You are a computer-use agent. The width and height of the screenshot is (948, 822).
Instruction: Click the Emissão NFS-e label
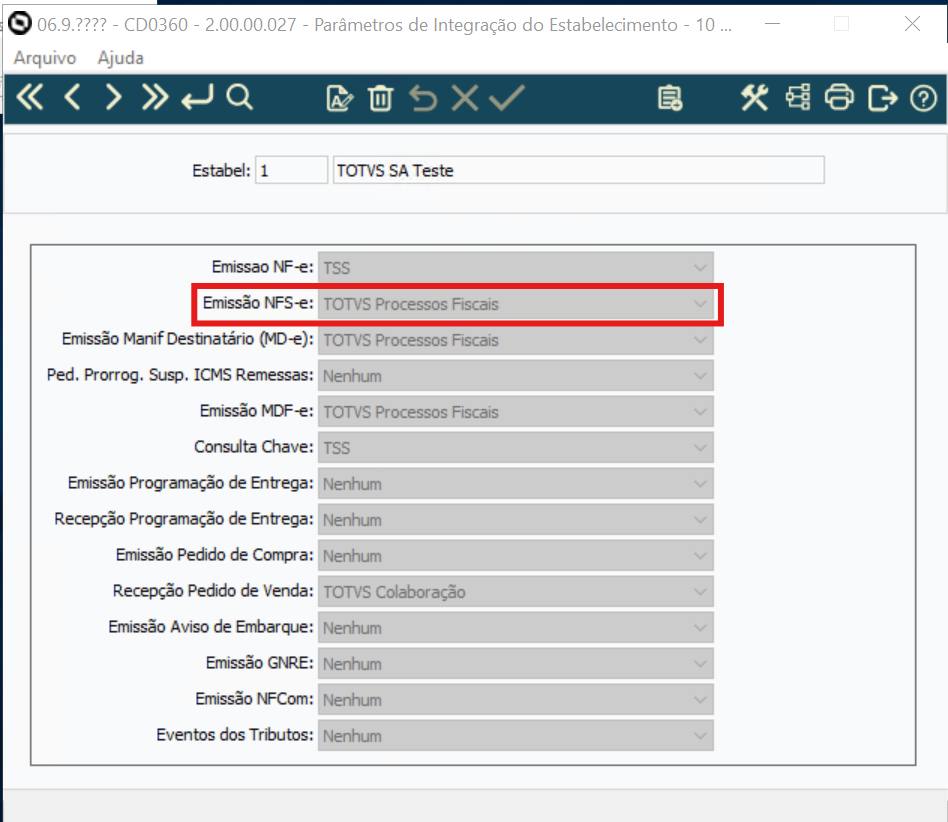point(258,303)
